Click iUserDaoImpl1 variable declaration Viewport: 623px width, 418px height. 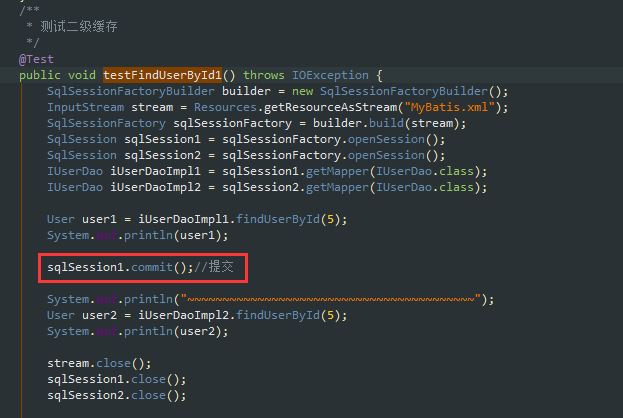(155, 172)
